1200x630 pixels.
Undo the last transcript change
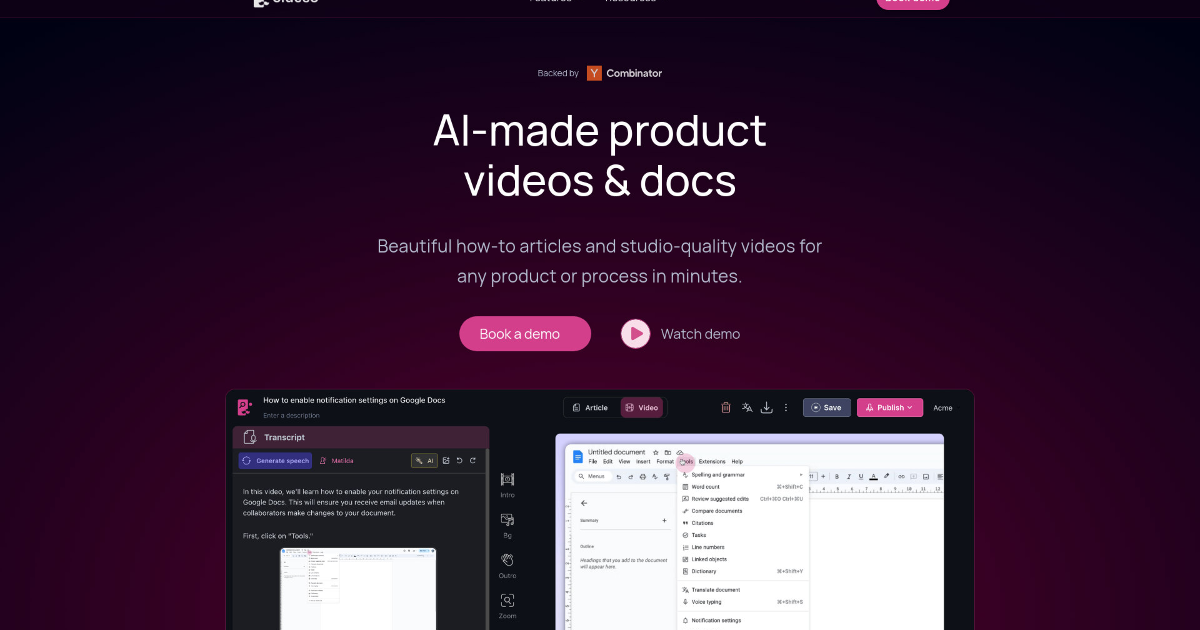point(458,460)
